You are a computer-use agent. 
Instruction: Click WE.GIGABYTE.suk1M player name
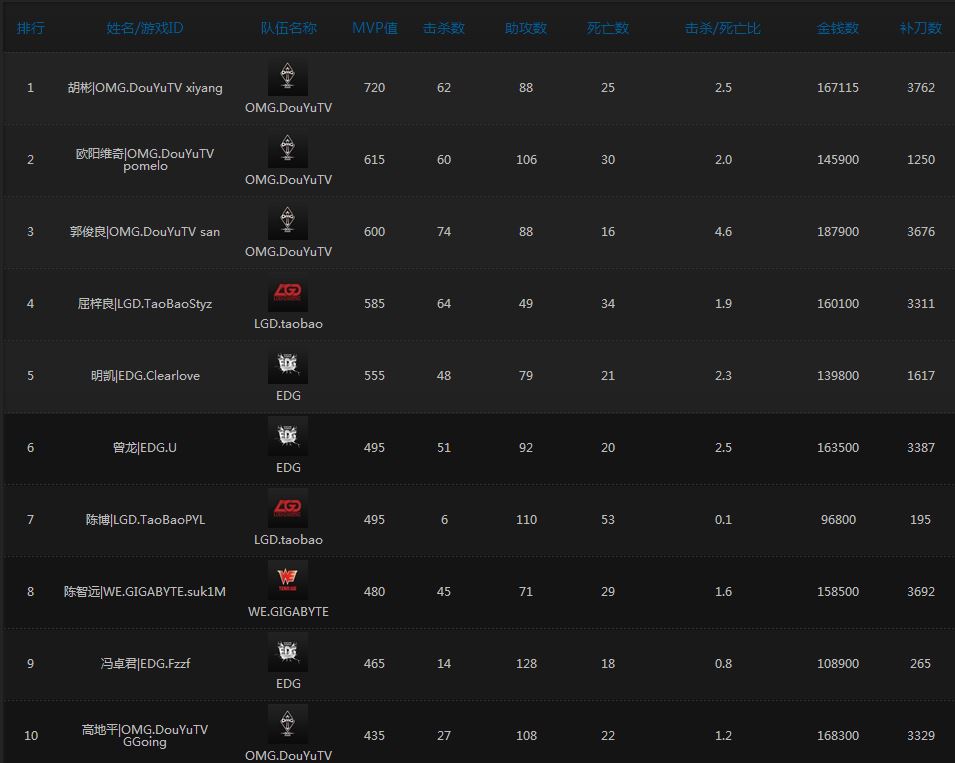pyautogui.click(x=145, y=592)
